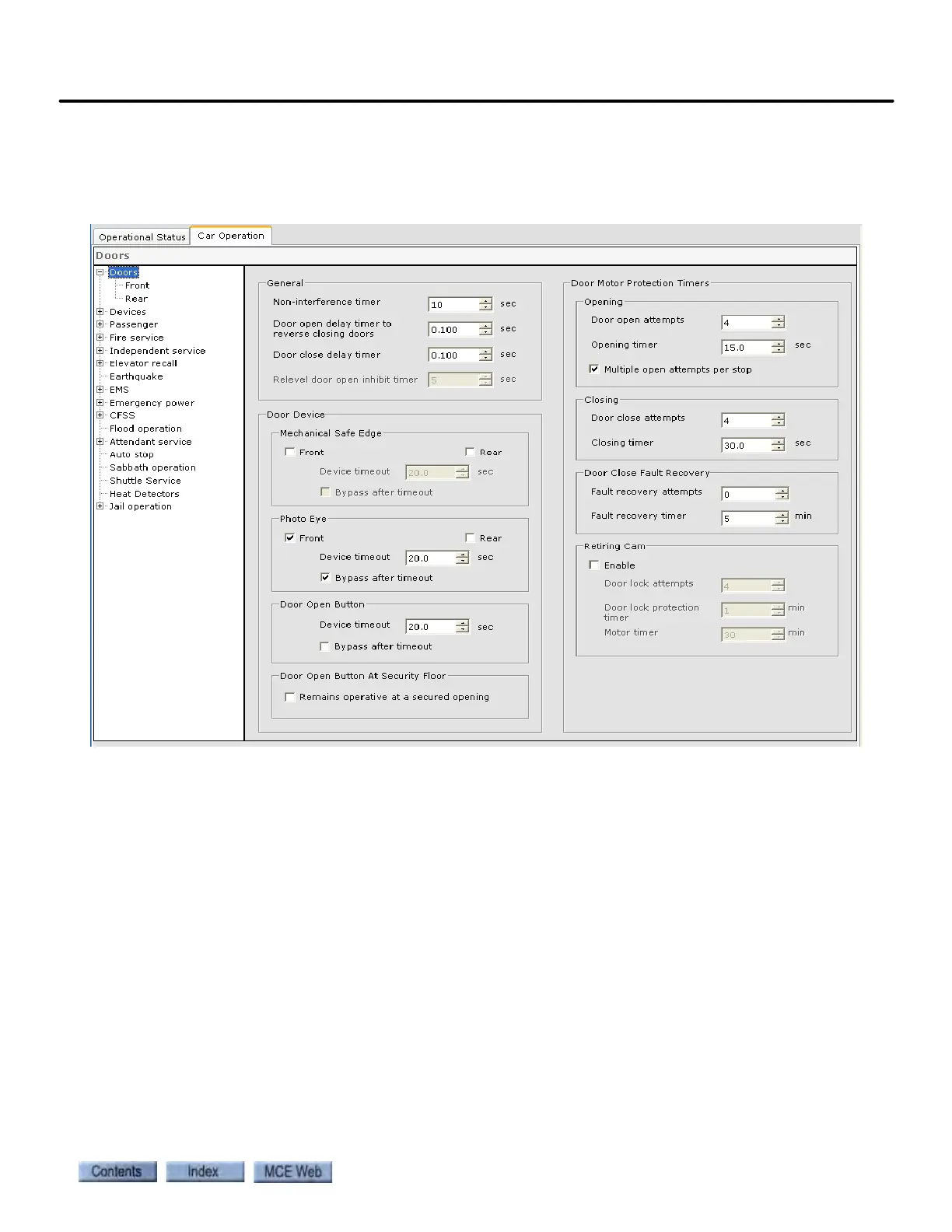The image size is (952, 1232).
Task: Open the Heat Detectors item
Action: [x=144, y=494]
